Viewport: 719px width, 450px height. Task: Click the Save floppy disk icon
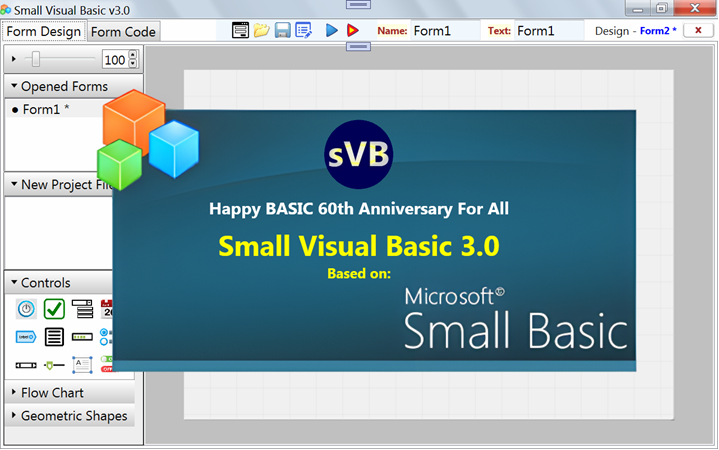(x=283, y=30)
